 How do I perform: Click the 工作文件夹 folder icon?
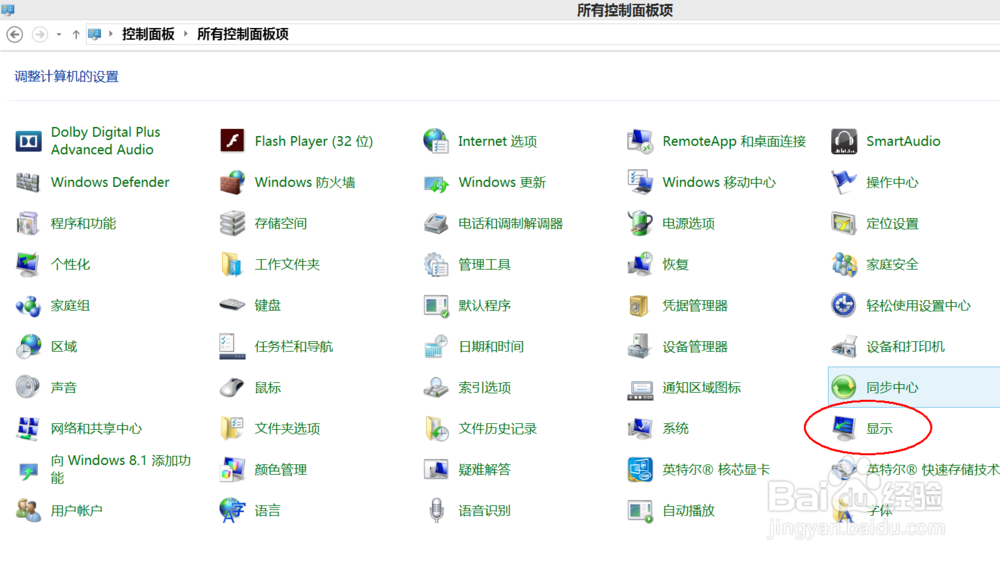pyautogui.click(x=232, y=265)
